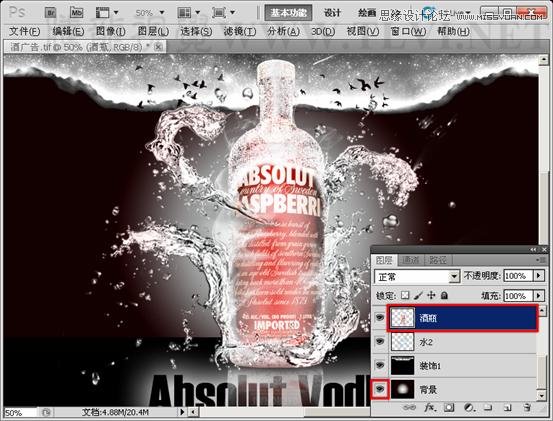
Task: Select the 图层 layers tab
Action: pyautogui.click(x=384, y=260)
